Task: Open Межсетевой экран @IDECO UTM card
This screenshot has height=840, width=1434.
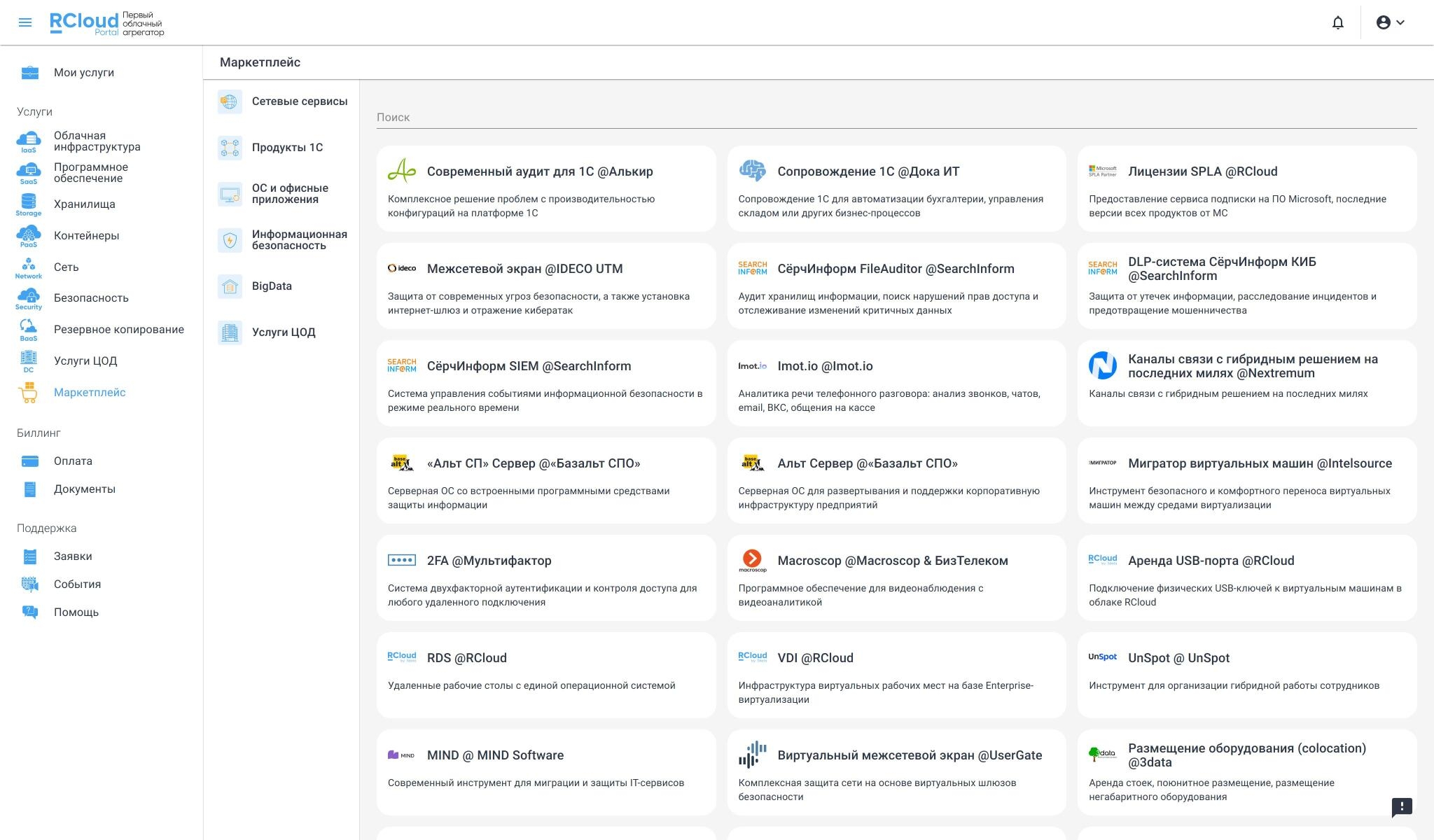Action: pos(546,286)
